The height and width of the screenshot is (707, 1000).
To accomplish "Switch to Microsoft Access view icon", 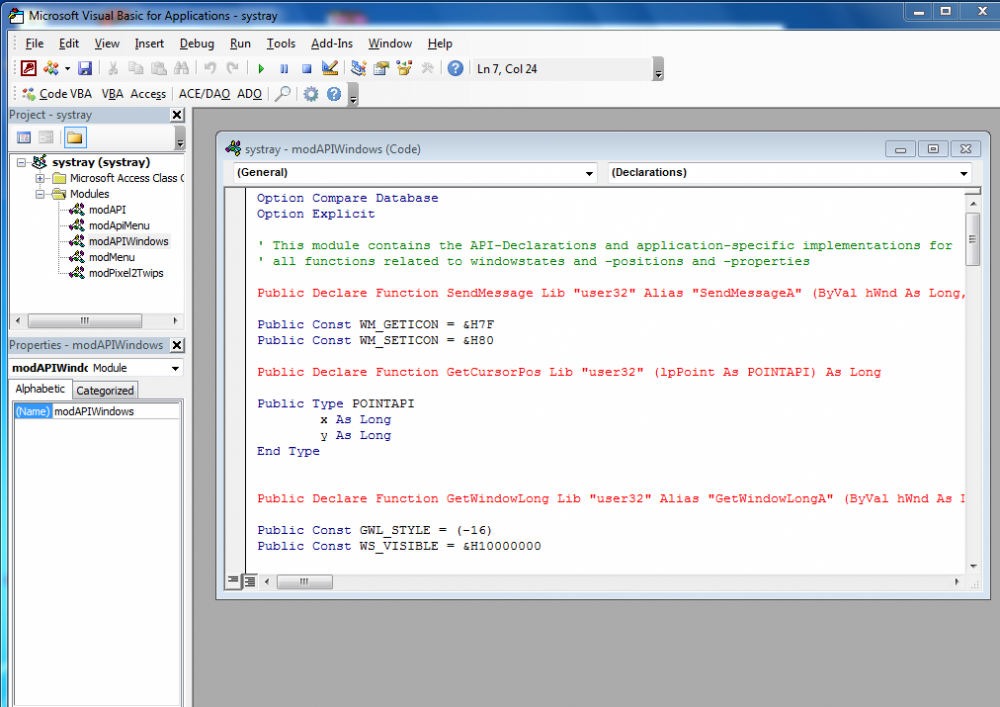I will coord(29,68).
